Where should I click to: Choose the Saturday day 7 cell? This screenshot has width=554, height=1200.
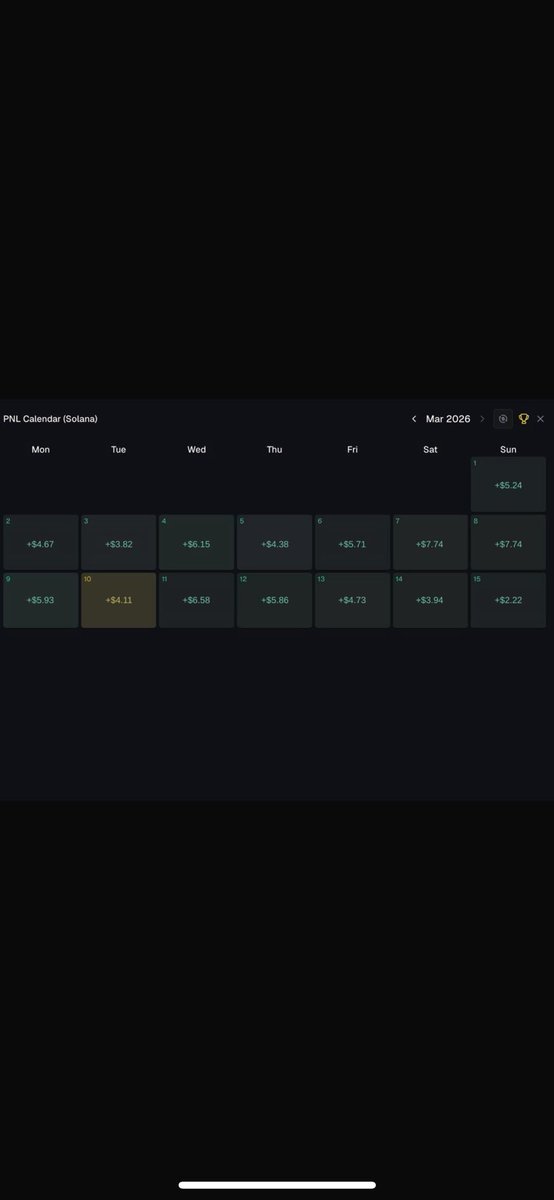[430, 543]
